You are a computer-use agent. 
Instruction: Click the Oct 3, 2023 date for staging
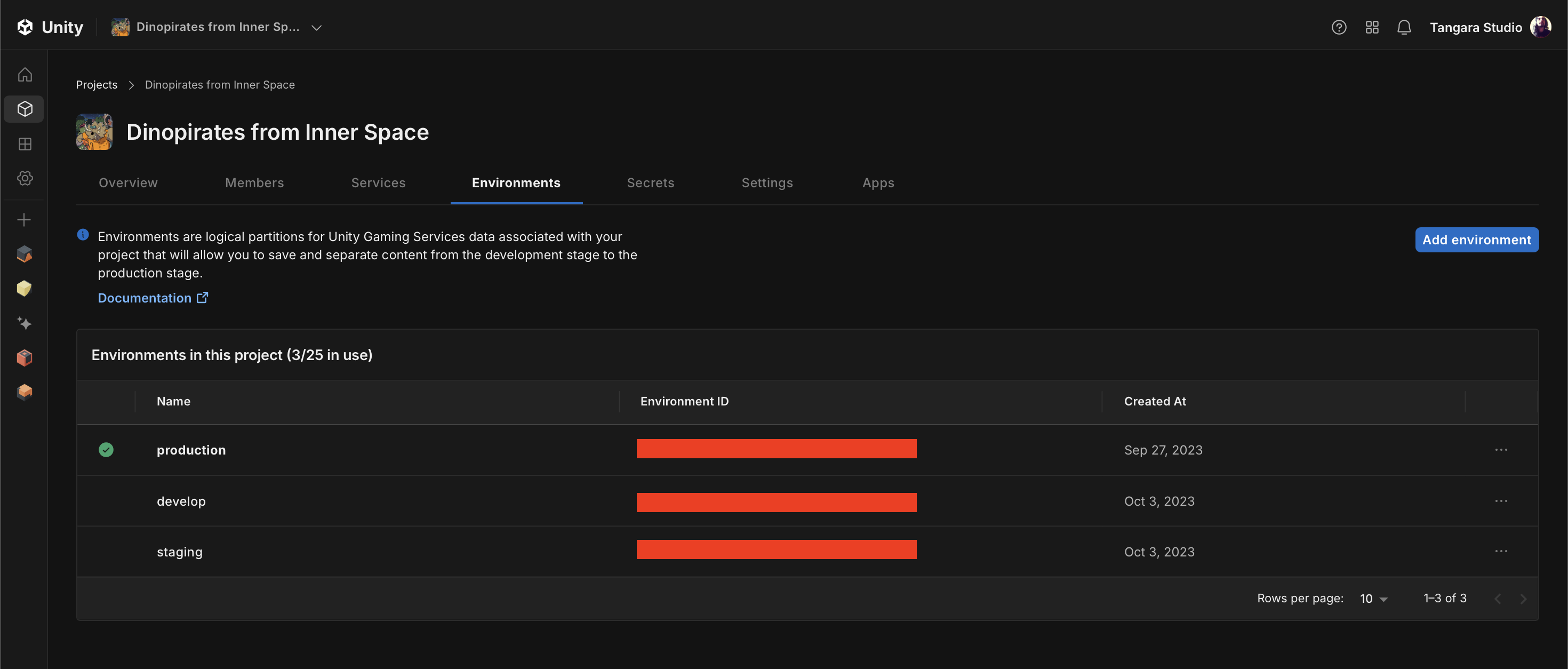[x=1159, y=552]
